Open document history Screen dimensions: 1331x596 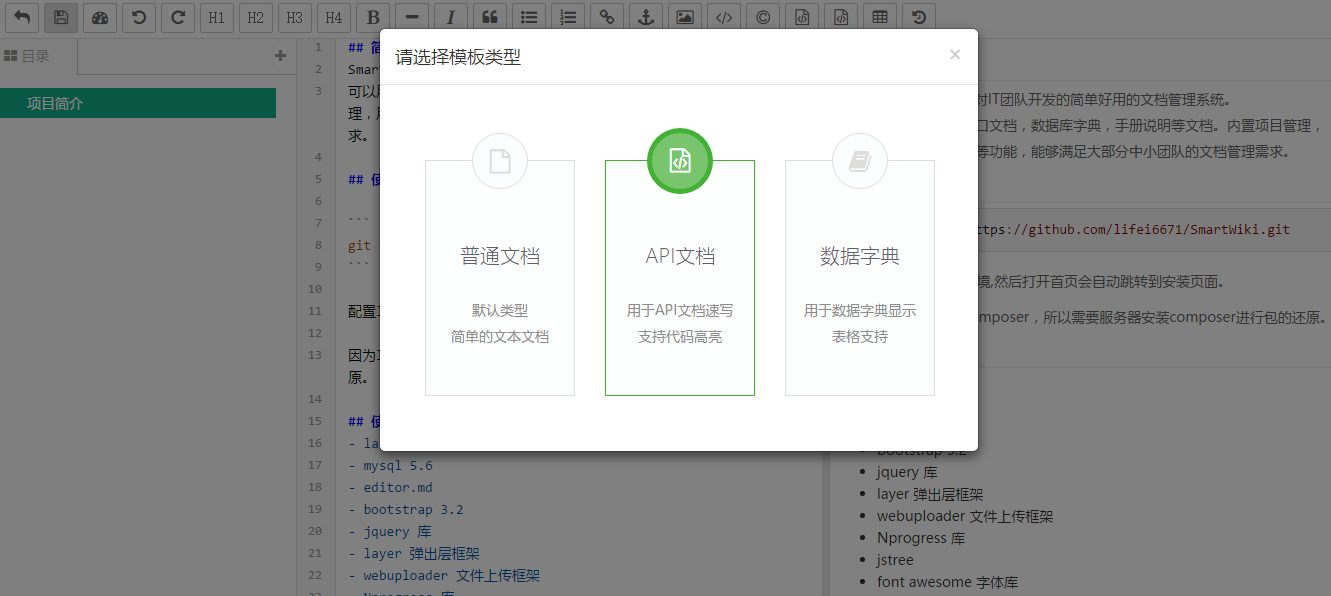[918, 17]
